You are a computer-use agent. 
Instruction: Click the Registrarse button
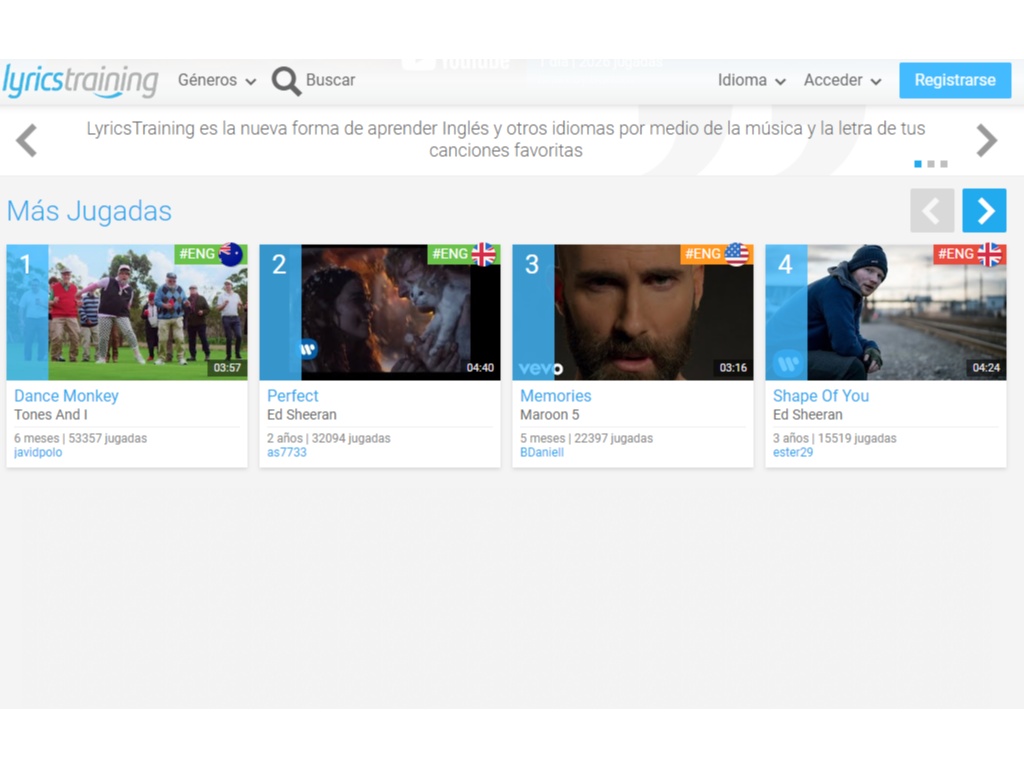(x=955, y=80)
